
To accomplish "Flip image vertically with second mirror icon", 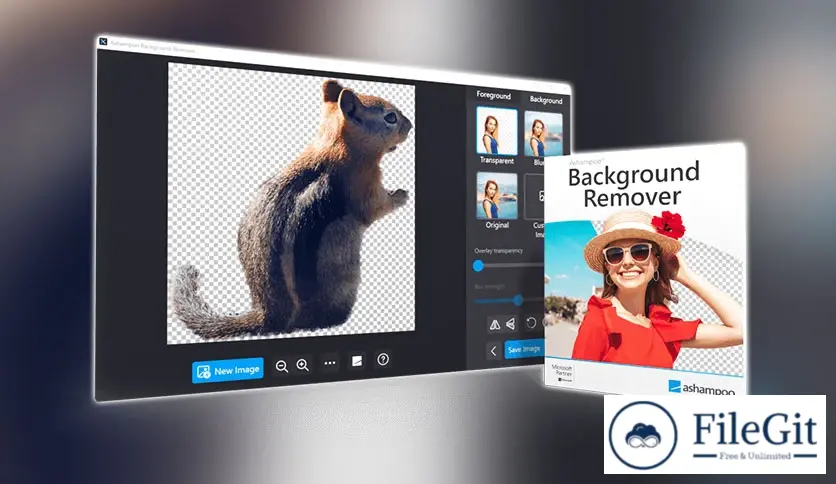I will 511,324.
